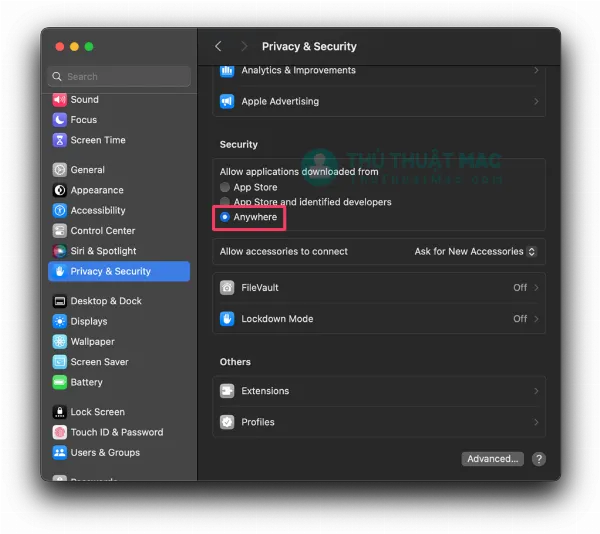Open FileVault Off chevron

coord(536,288)
